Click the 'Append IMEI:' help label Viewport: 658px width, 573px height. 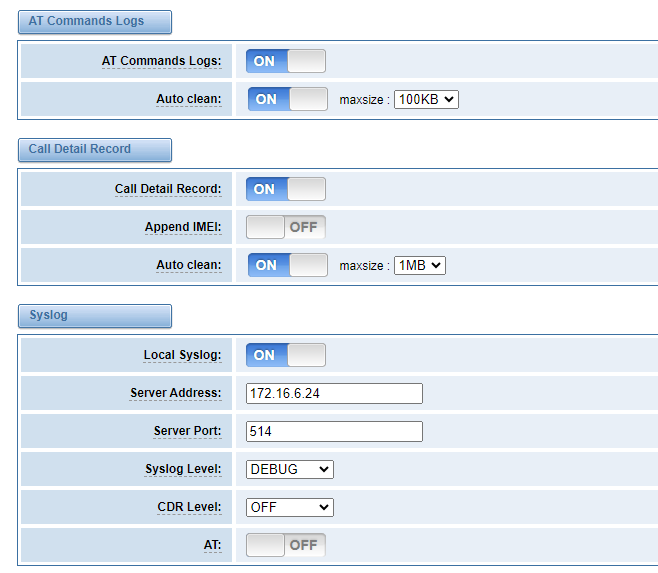(x=183, y=227)
